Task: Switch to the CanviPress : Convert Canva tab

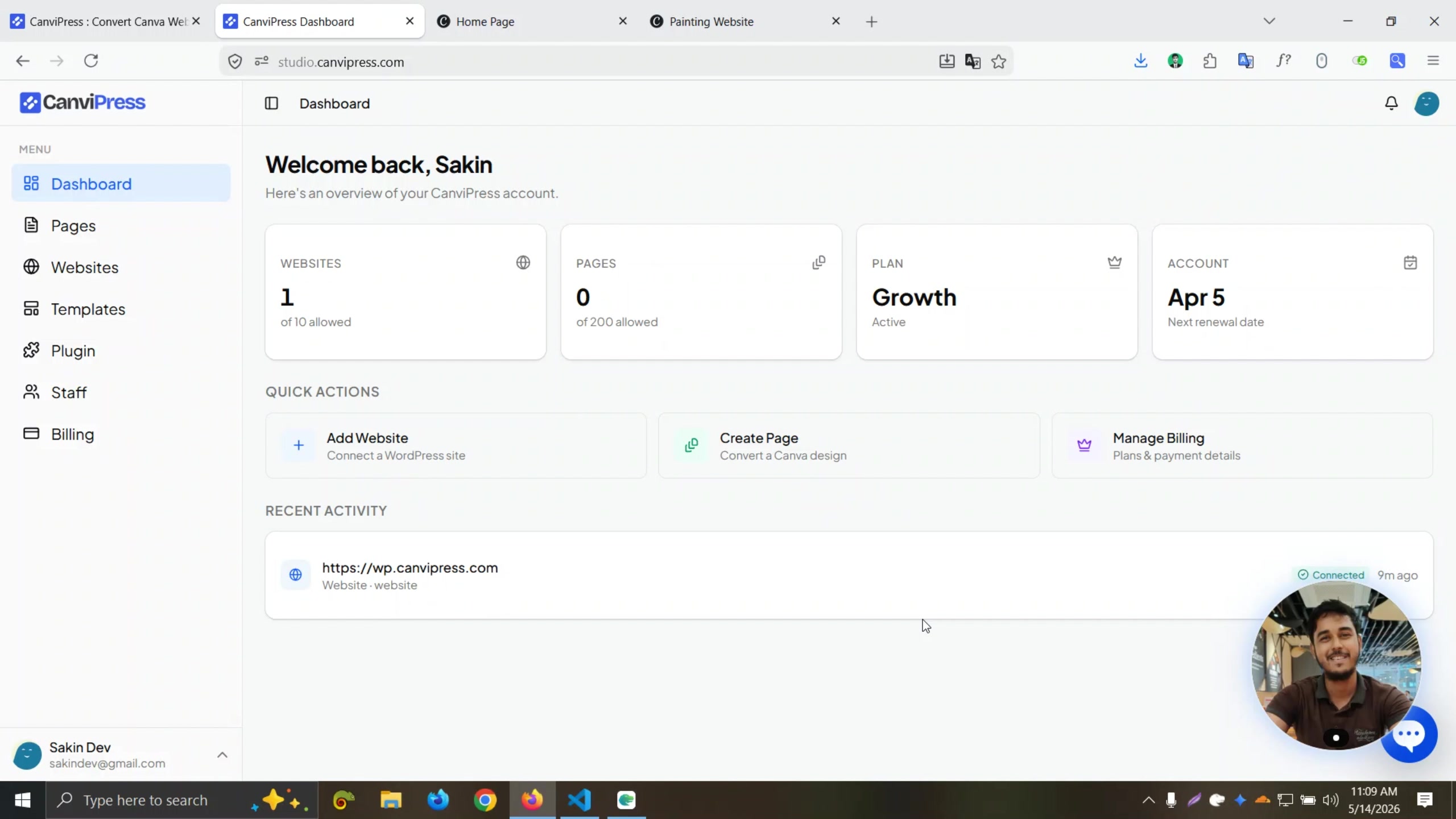Action: [106, 22]
